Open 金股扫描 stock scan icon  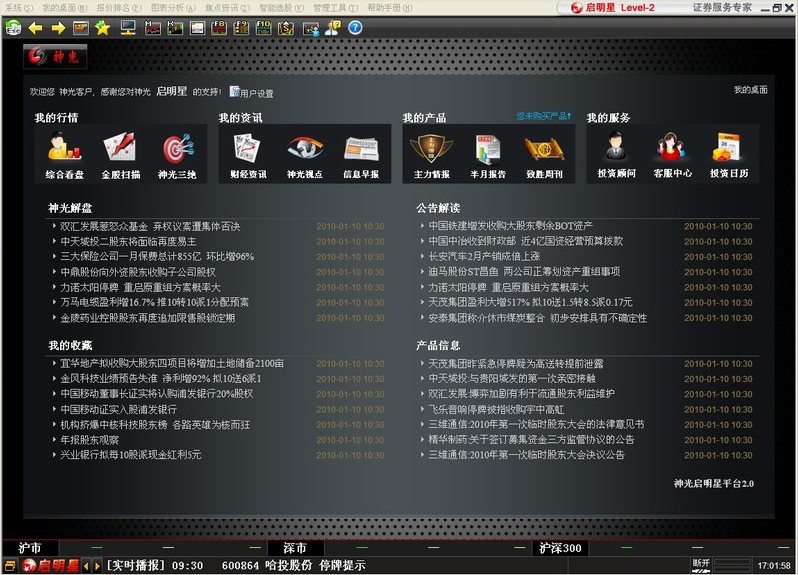(120, 149)
